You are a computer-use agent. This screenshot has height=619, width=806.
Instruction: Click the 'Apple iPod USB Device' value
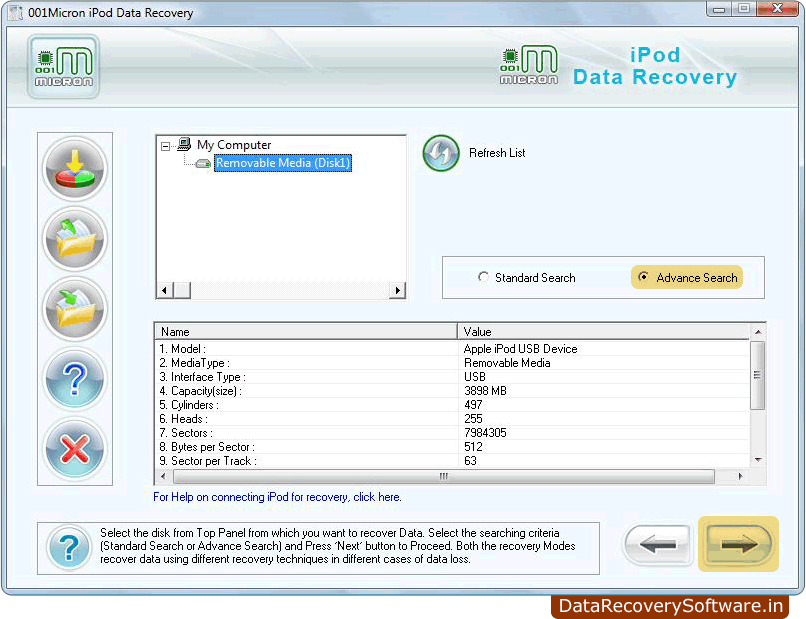coord(521,349)
